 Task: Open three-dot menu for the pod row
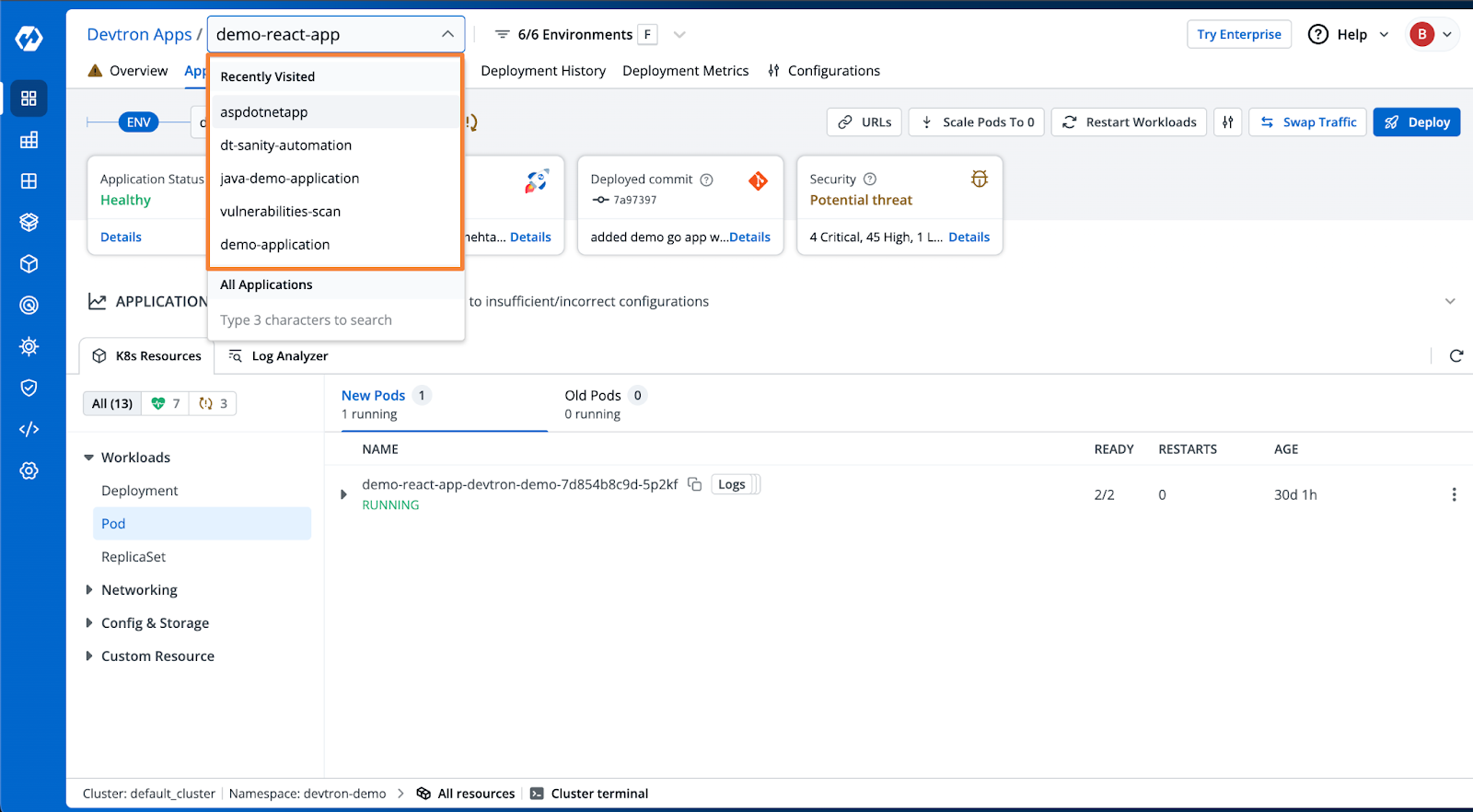(1454, 494)
